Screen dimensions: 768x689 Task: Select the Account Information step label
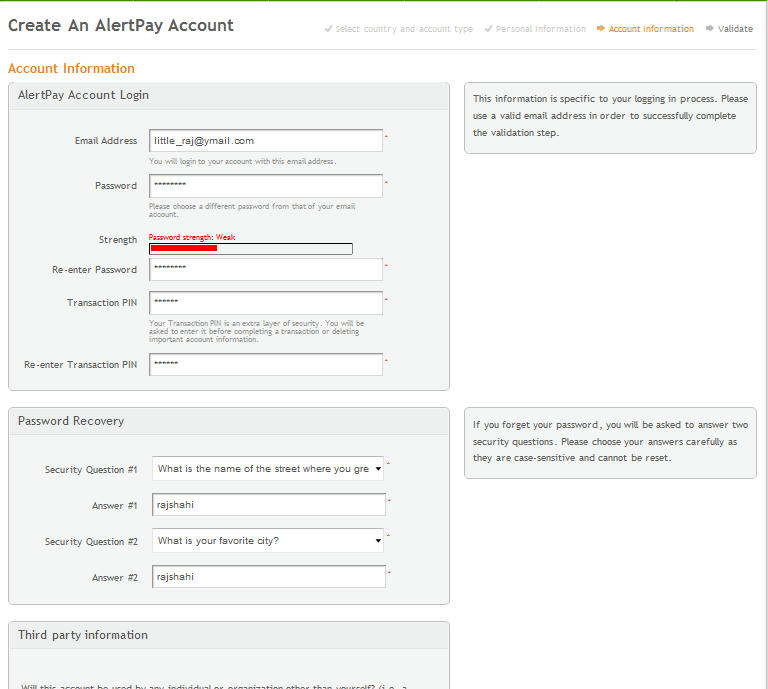pos(651,29)
